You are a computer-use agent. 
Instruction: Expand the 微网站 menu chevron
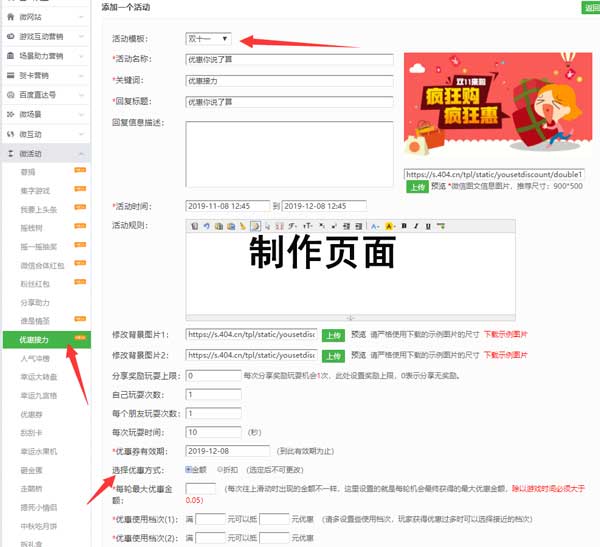point(81,17)
